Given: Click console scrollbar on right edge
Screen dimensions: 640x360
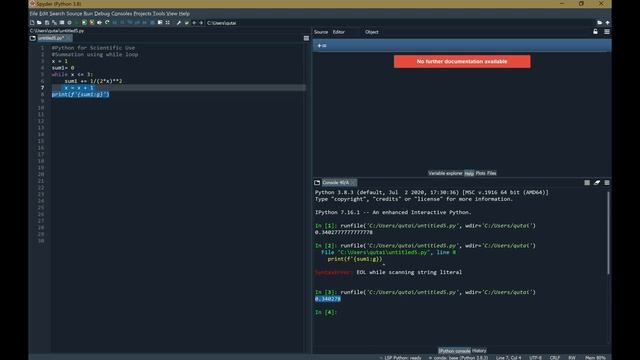Looking at the screenshot, I should 608,233.
